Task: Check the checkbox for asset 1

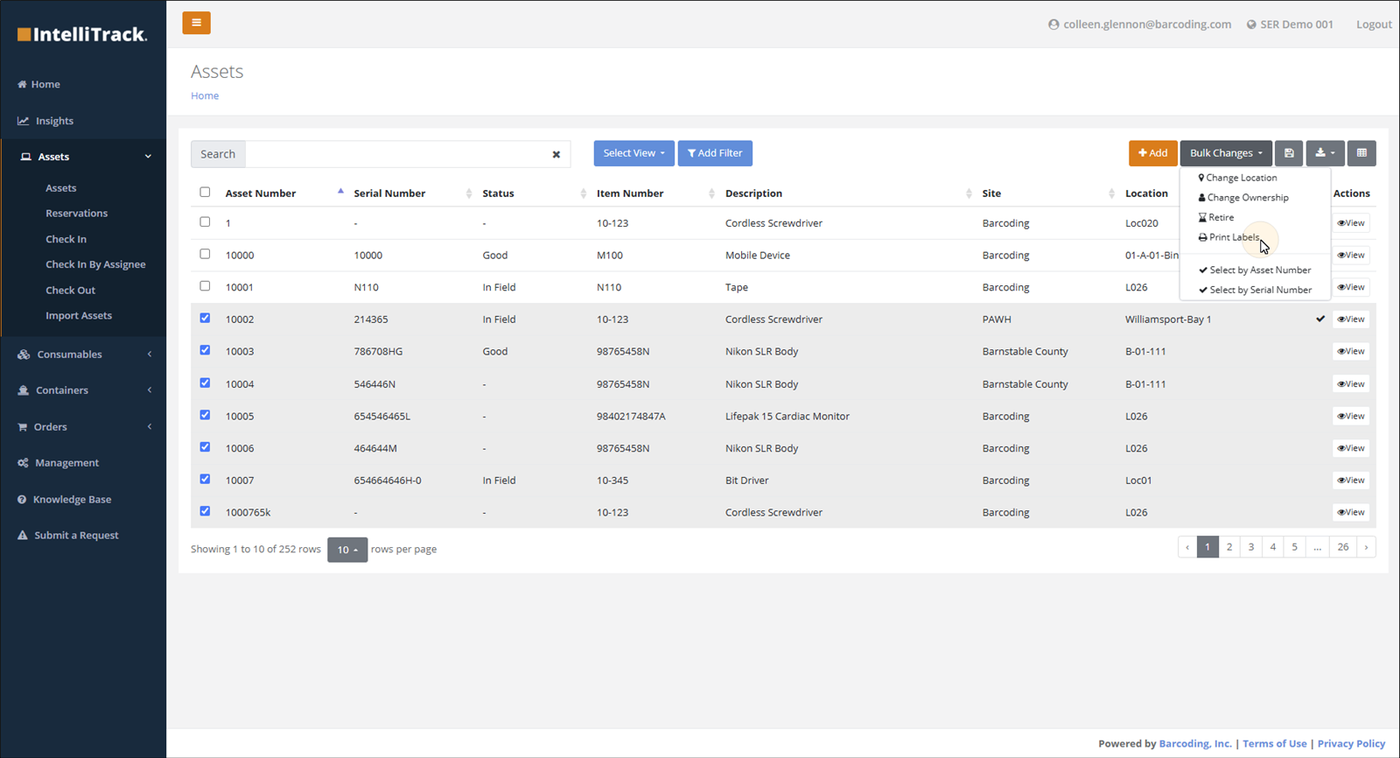Action: coord(205,222)
